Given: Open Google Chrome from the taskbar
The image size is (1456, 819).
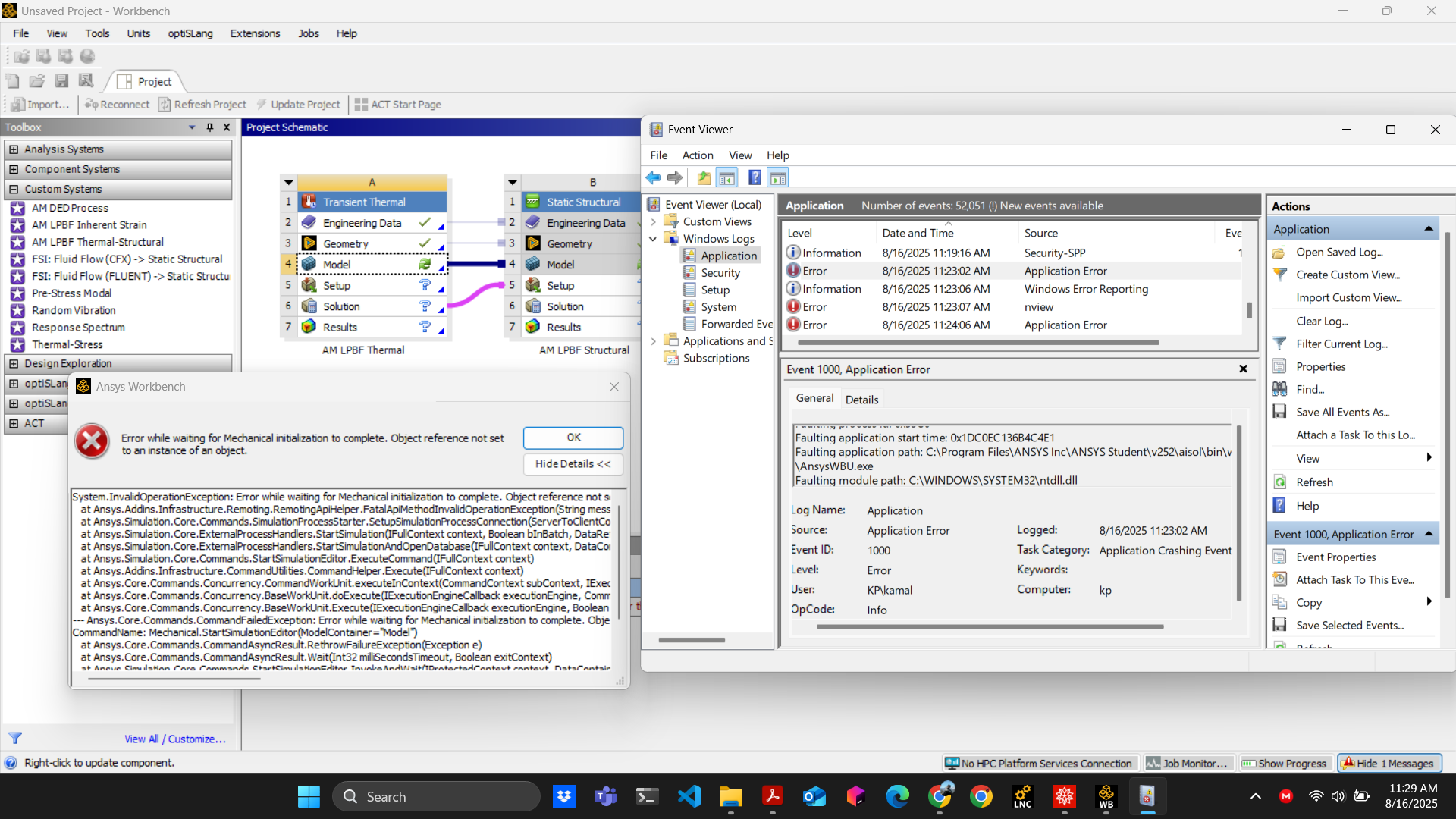Looking at the screenshot, I should click(981, 797).
